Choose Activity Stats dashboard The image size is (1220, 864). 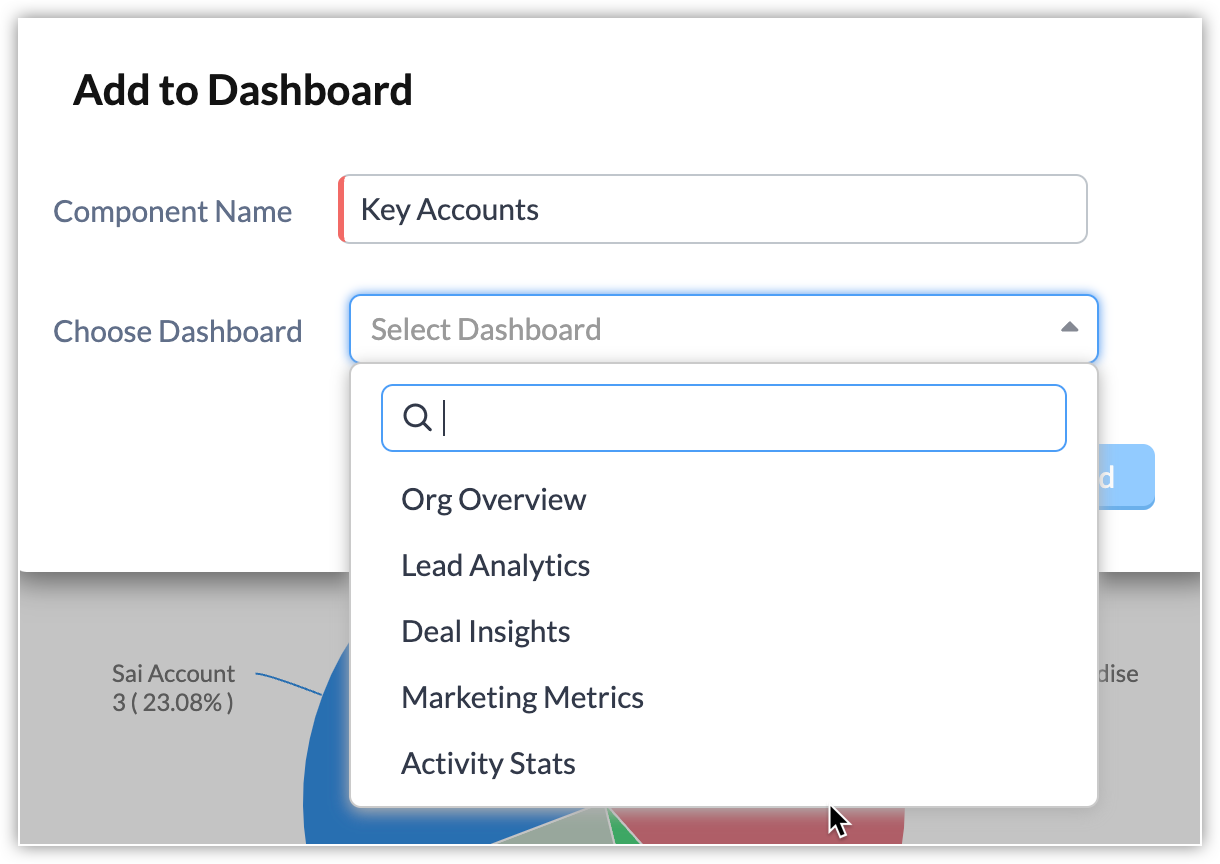click(488, 764)
